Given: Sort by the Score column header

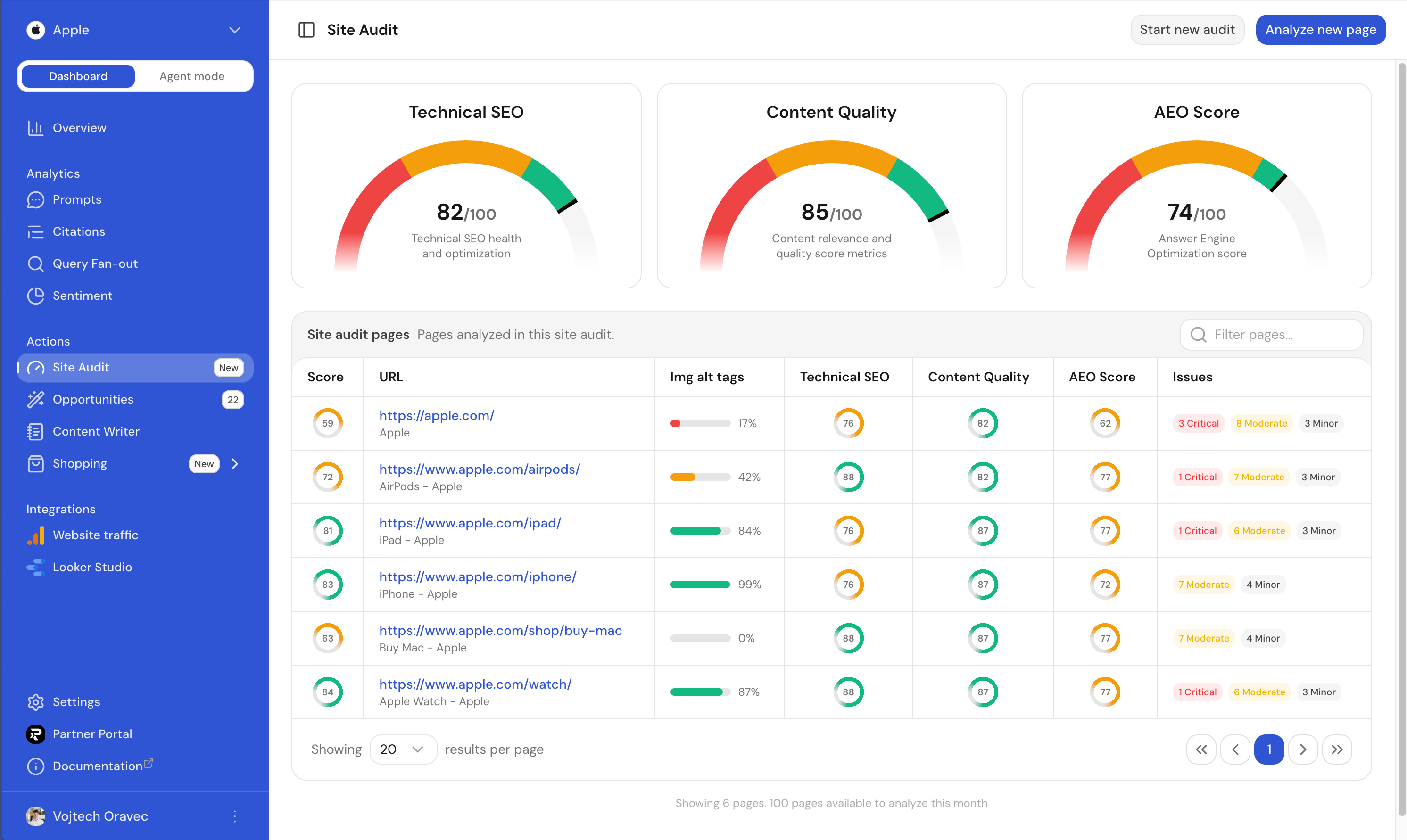Looking at the screenshot, I should click(325, 377).
